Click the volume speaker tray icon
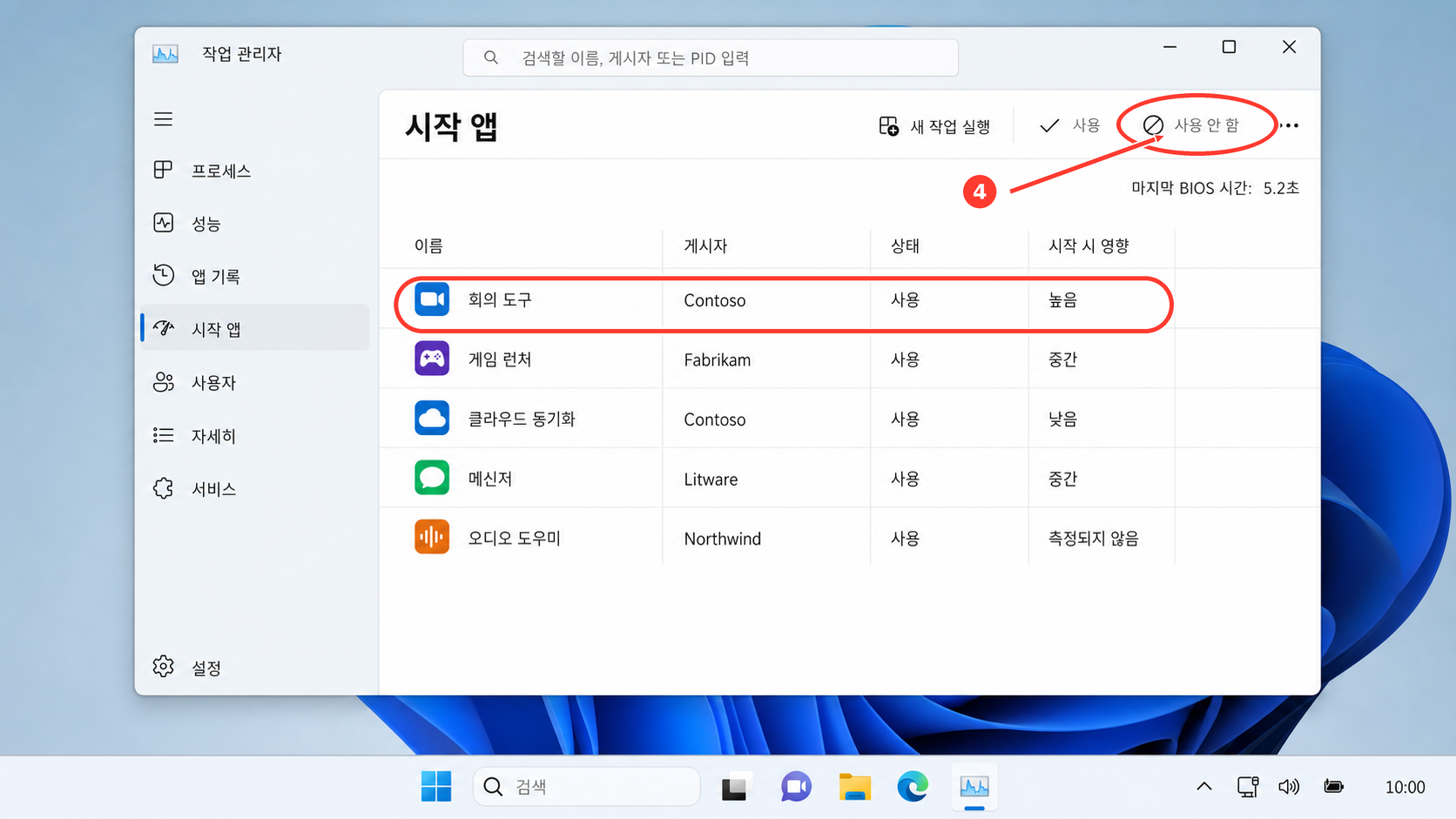 [x=1289, y=787]
